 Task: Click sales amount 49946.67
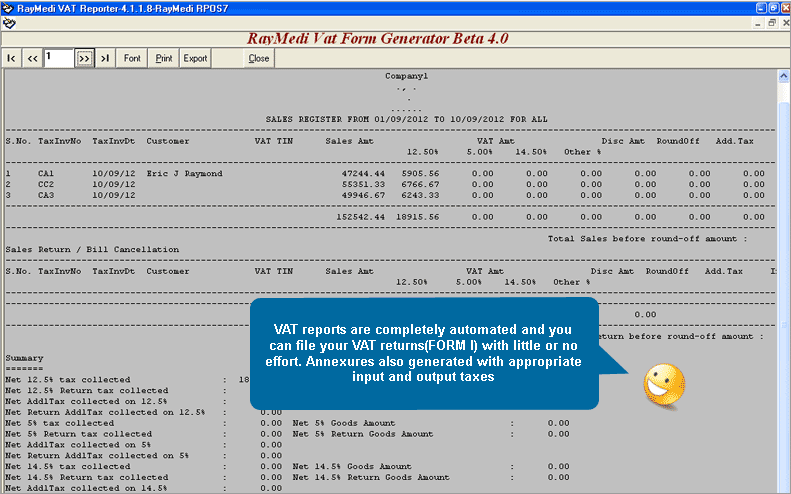point(363,195)
